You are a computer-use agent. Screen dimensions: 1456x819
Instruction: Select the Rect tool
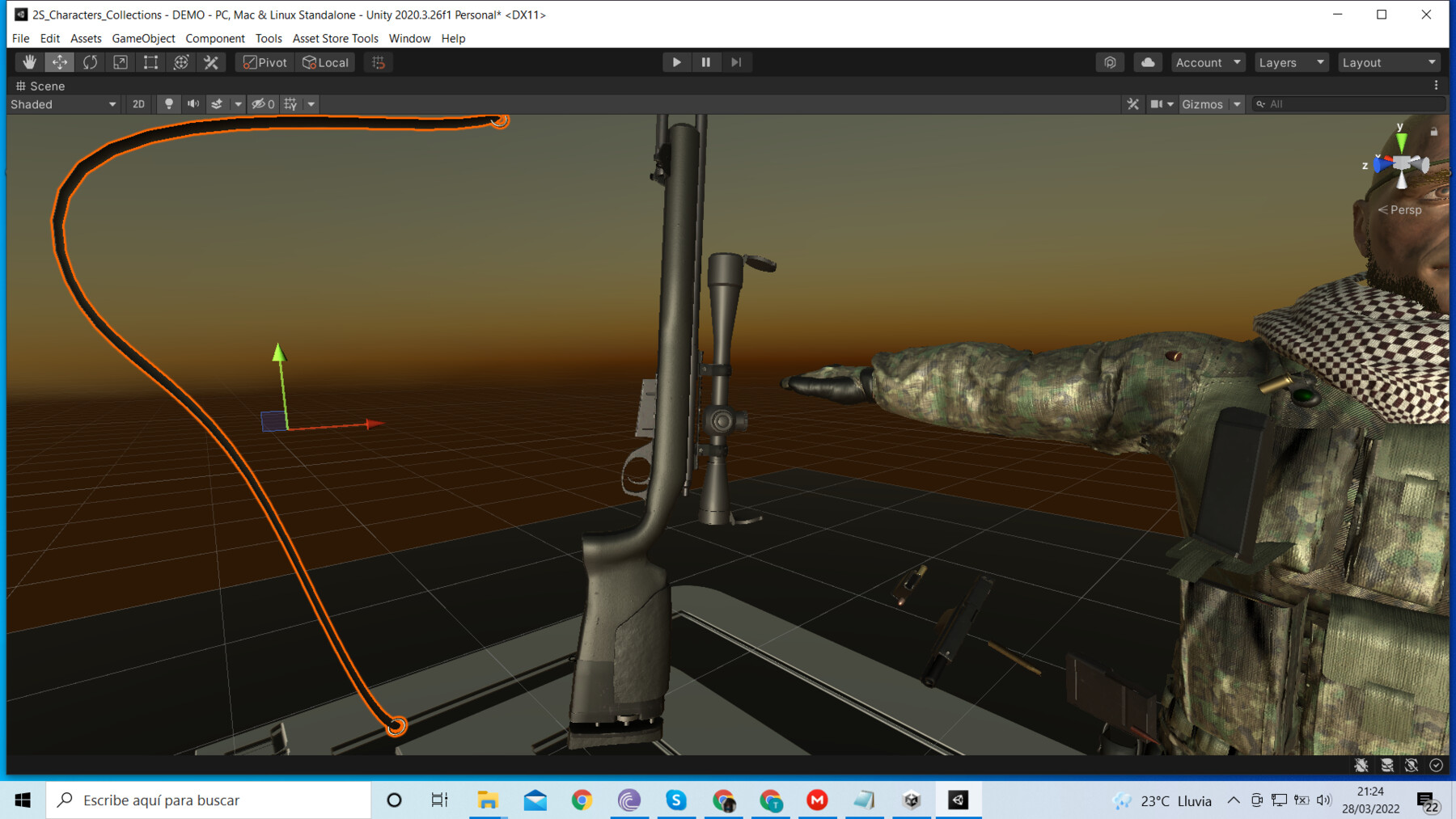click(150, 62)
